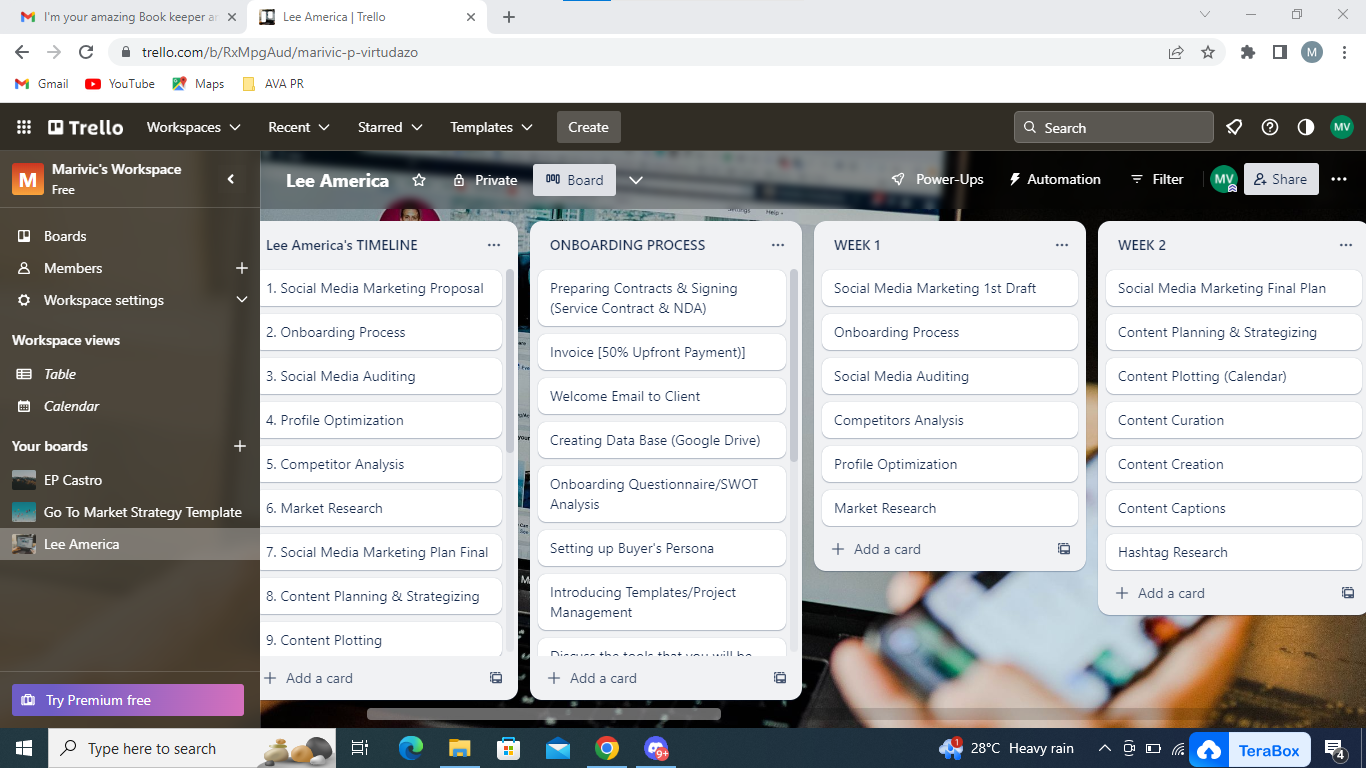Open the notifications bell icon
This screenshot has width=1366, height=768.
(1234, 127)
